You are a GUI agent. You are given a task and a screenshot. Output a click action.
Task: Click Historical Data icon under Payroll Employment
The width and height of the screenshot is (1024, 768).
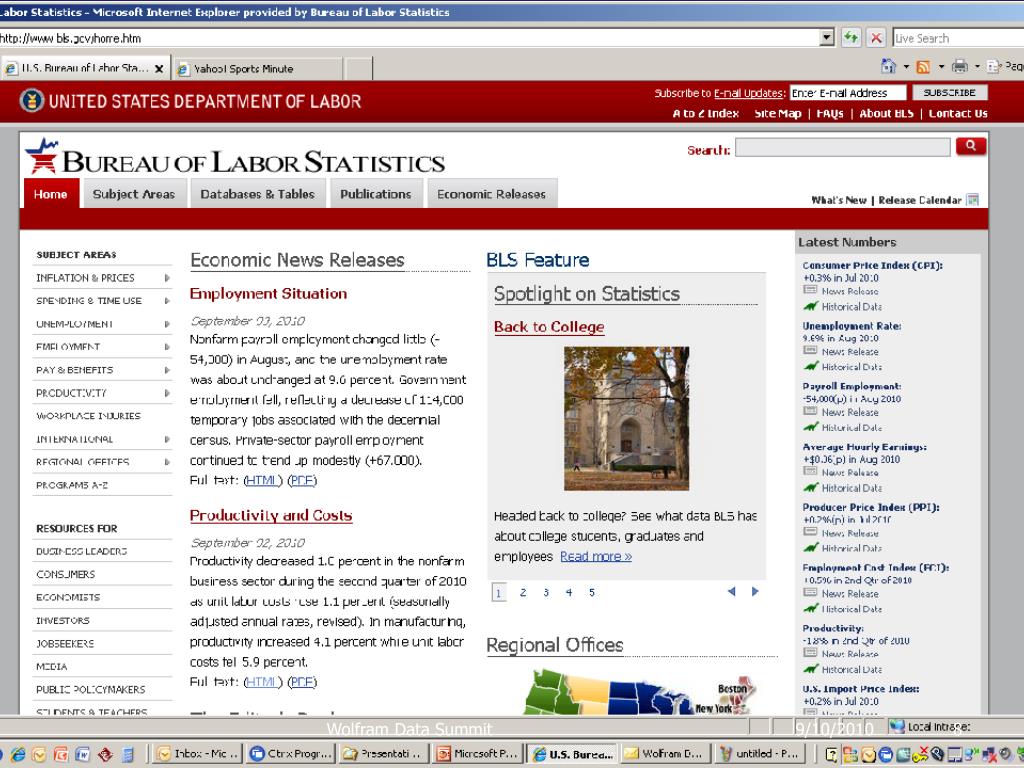[x=810, y=426]
